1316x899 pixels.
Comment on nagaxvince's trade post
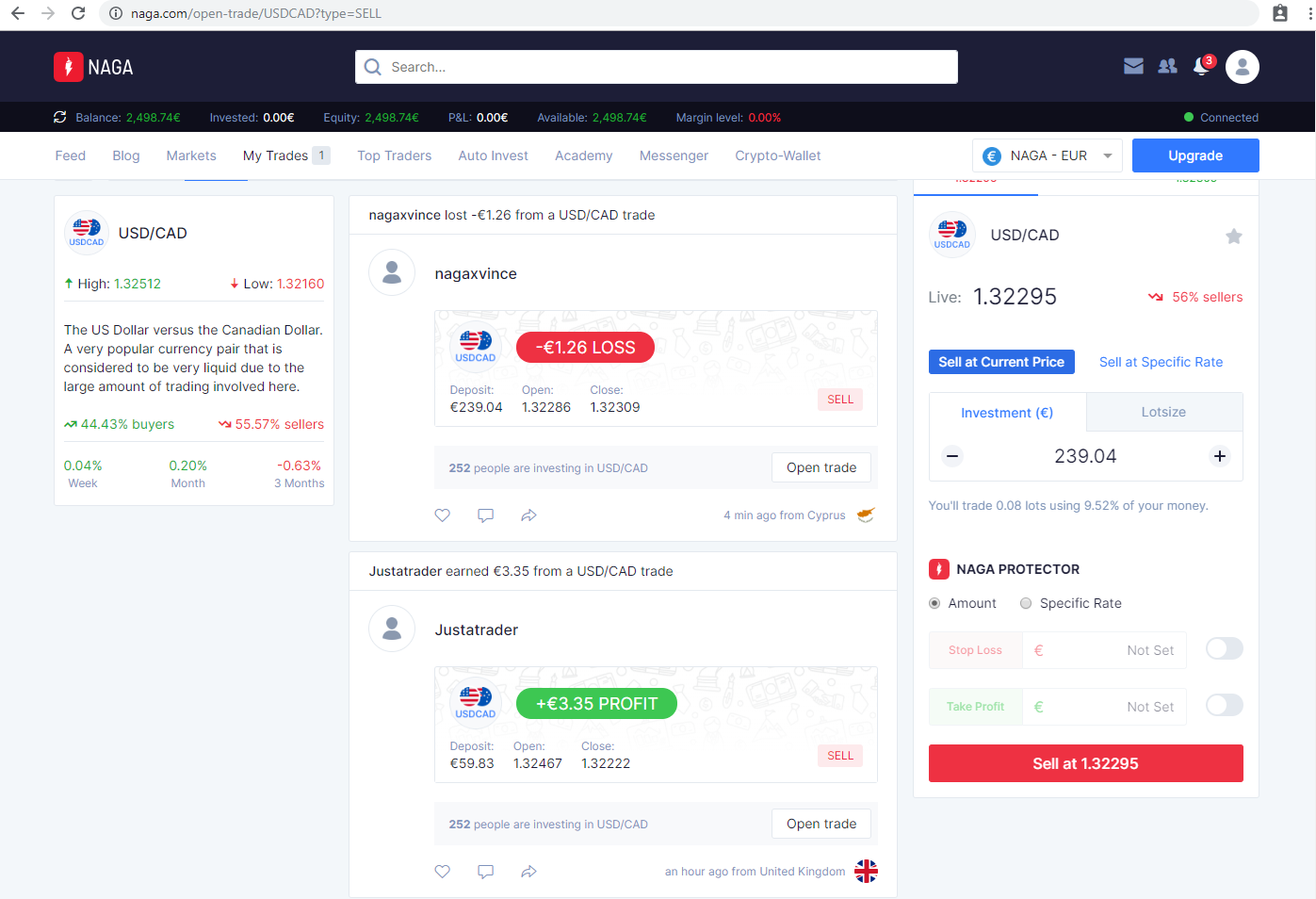pos(485,515)
